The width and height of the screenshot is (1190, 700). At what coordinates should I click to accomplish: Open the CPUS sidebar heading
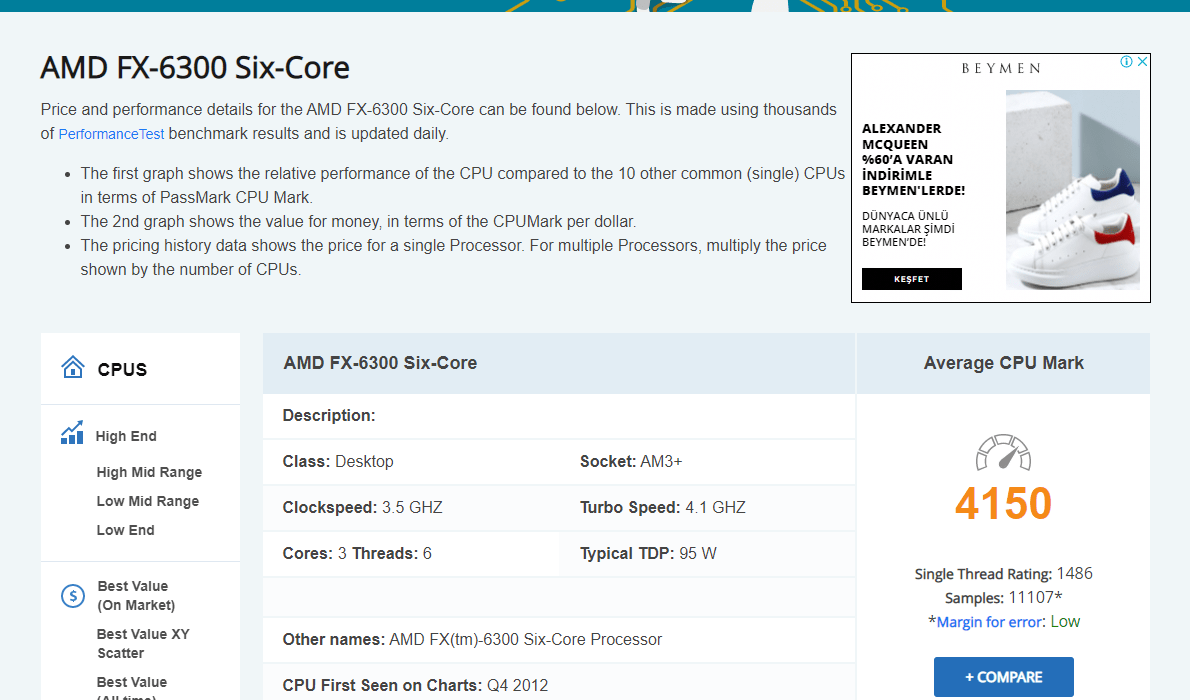[x=122, y=370]
